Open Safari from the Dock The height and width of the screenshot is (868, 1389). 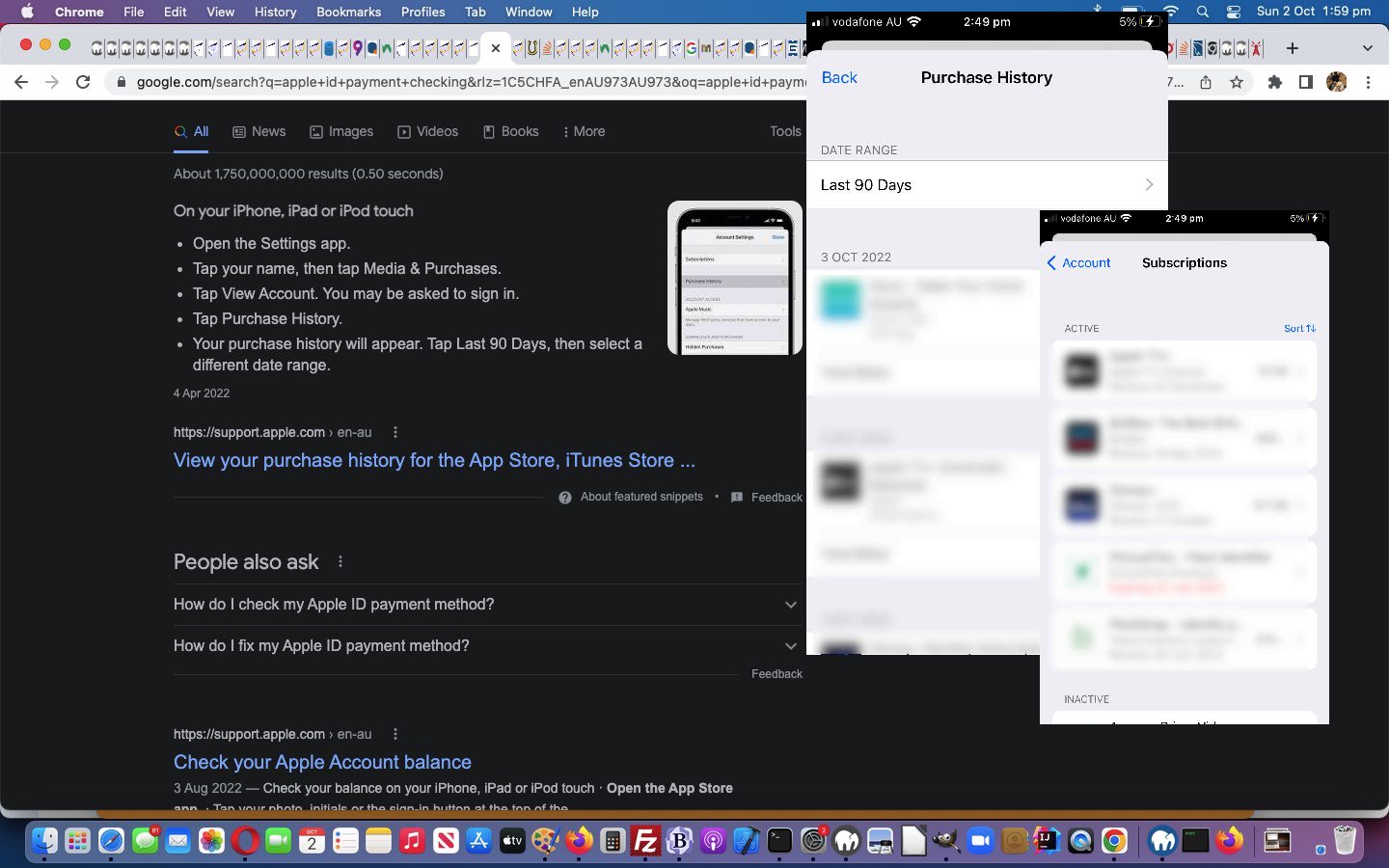[x=111, y=841]
